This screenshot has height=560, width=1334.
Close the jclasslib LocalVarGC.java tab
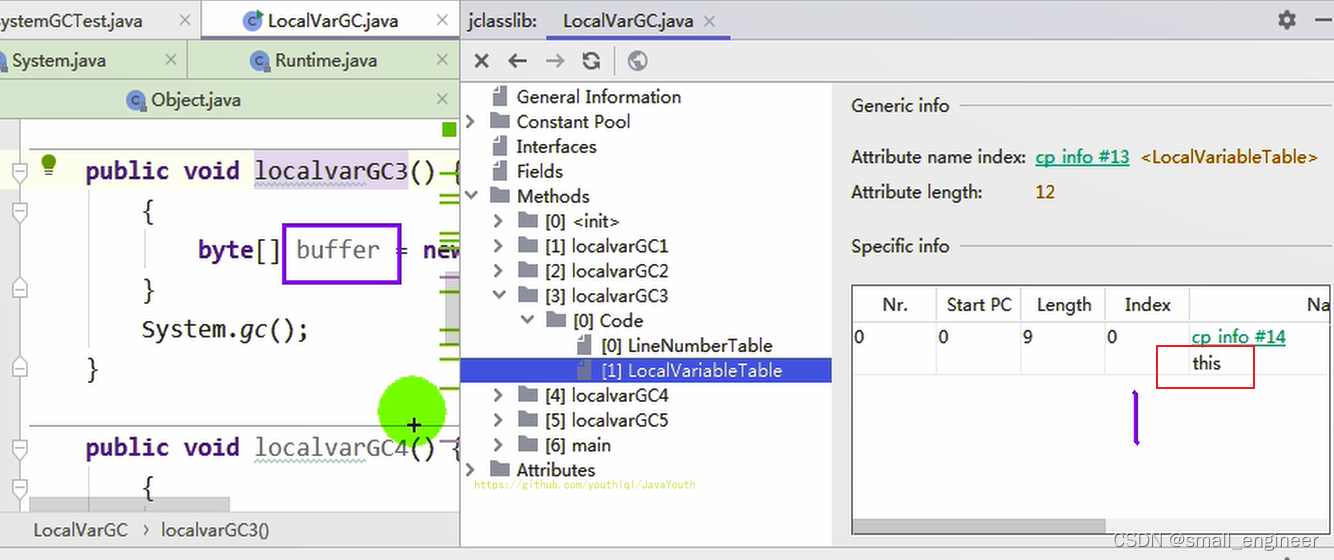pyautogui.click(x=710, y=21)
